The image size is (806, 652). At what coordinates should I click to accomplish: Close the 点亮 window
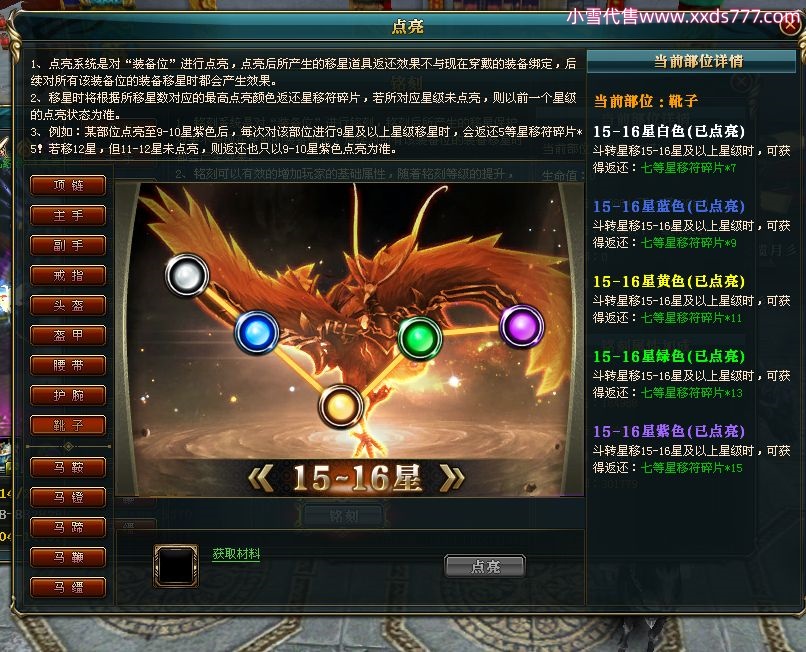tap(791, 25)
